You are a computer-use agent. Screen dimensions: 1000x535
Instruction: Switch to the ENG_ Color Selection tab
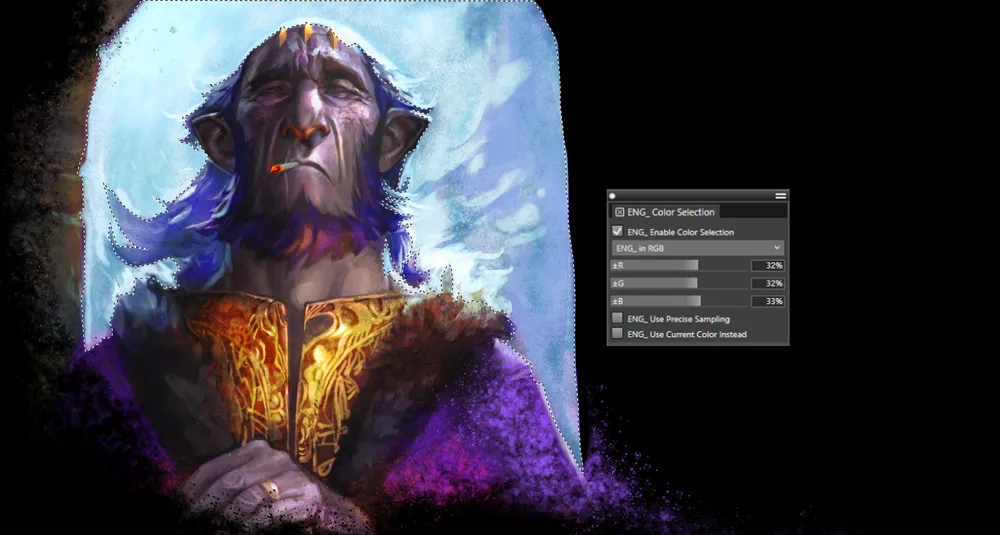point(670,212)
